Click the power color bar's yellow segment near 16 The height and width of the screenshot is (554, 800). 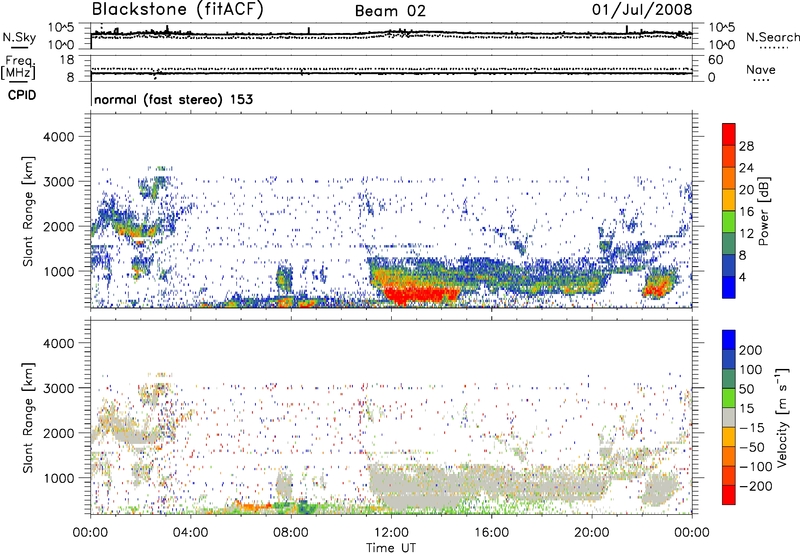pyautogui.click(x=729, y=199)
